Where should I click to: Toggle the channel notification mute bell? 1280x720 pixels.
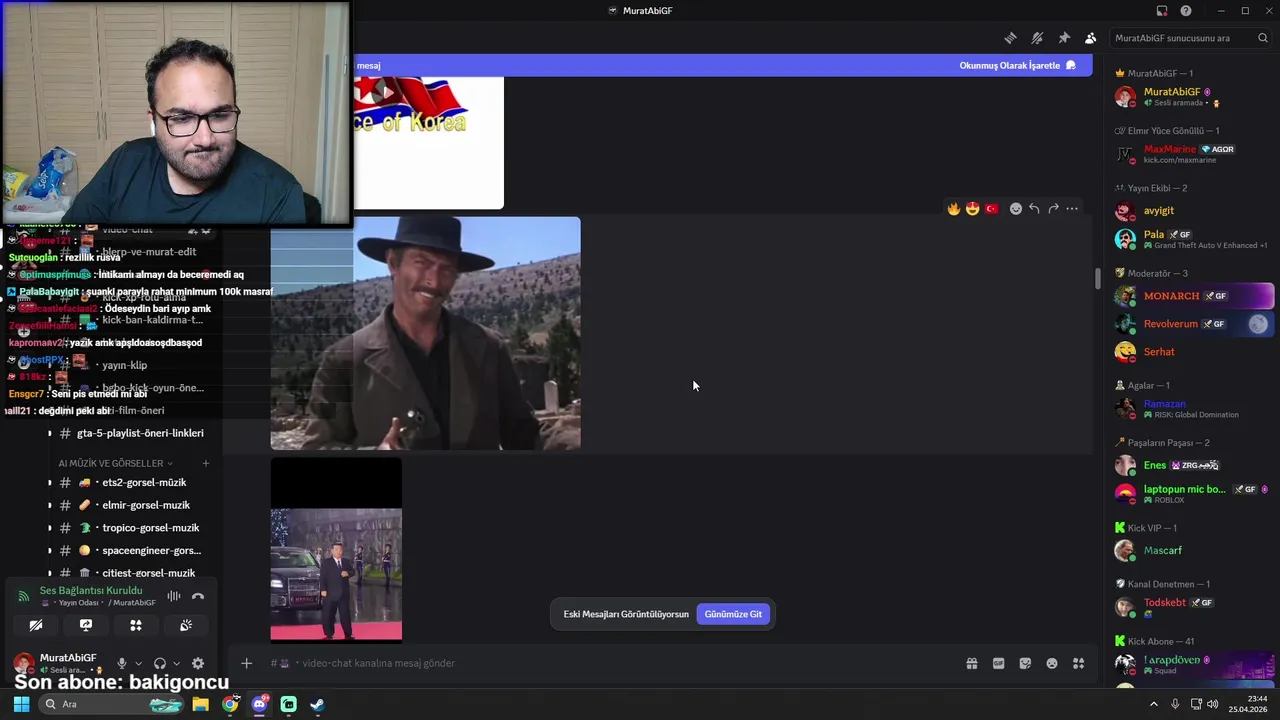tap(1037, 38)
